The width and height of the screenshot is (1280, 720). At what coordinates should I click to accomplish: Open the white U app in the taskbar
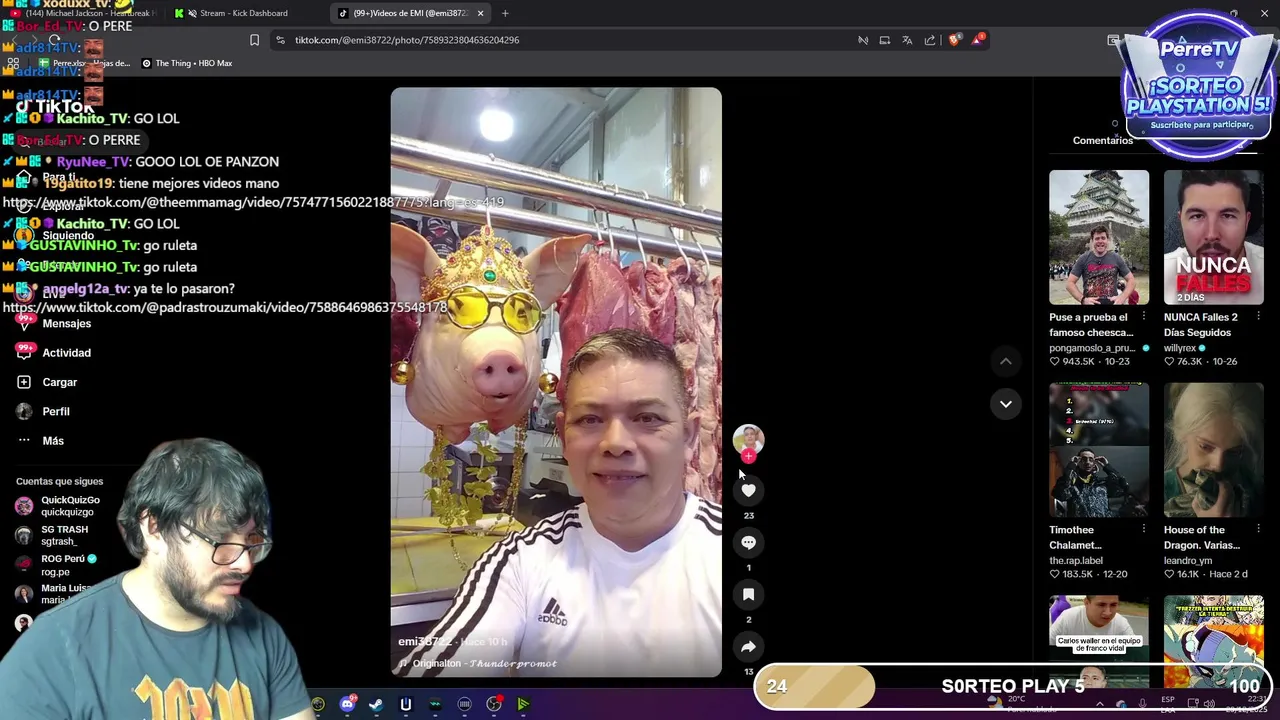(406, 704)
